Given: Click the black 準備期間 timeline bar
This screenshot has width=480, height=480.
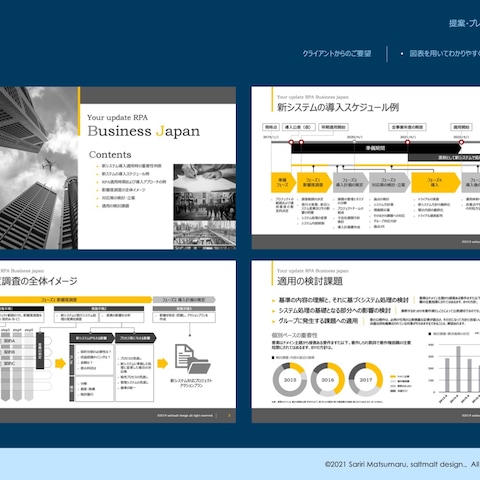Looking at the screenshot, I should coord(376,148).
